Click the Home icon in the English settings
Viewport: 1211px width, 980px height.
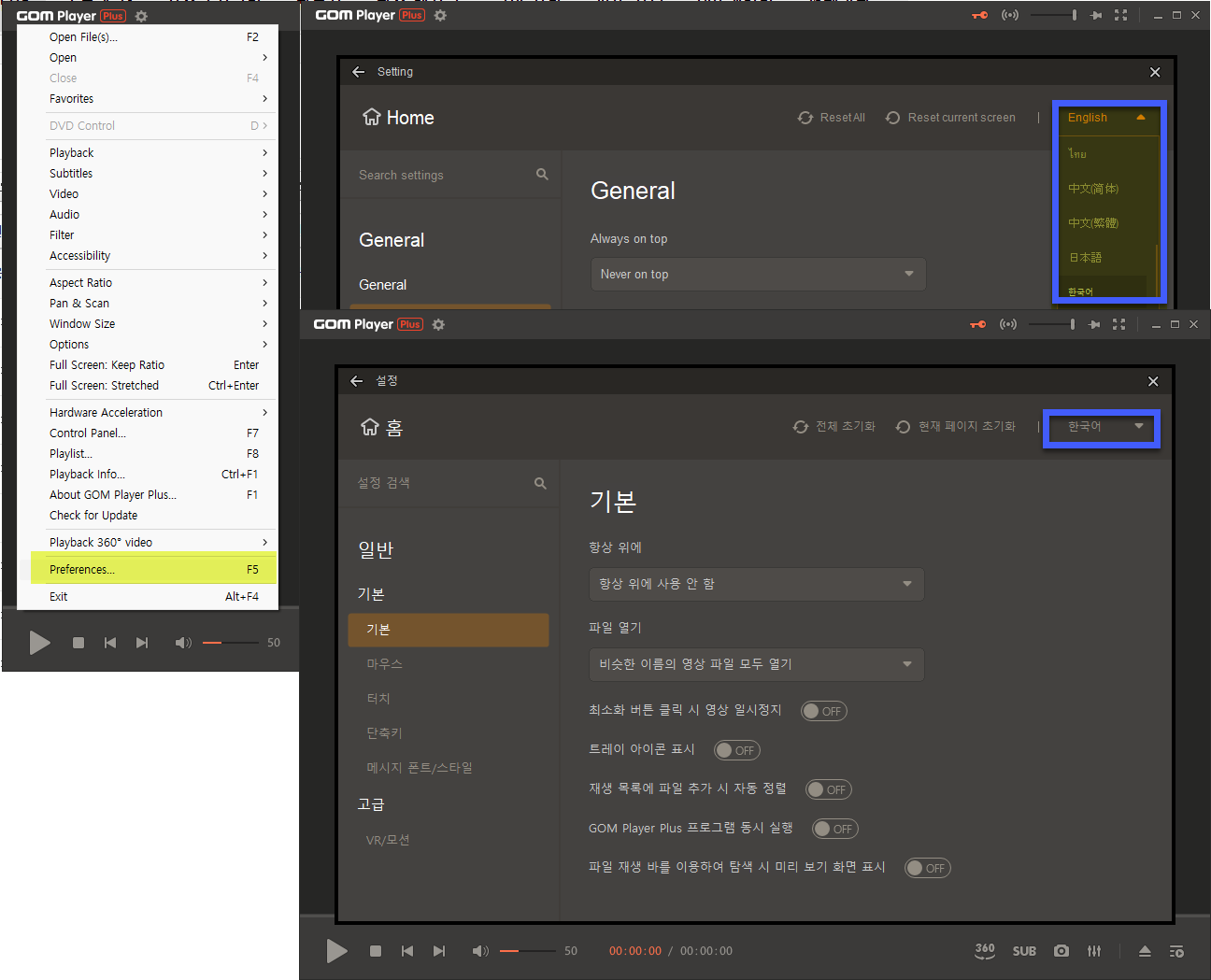click(x=372, y=117)
